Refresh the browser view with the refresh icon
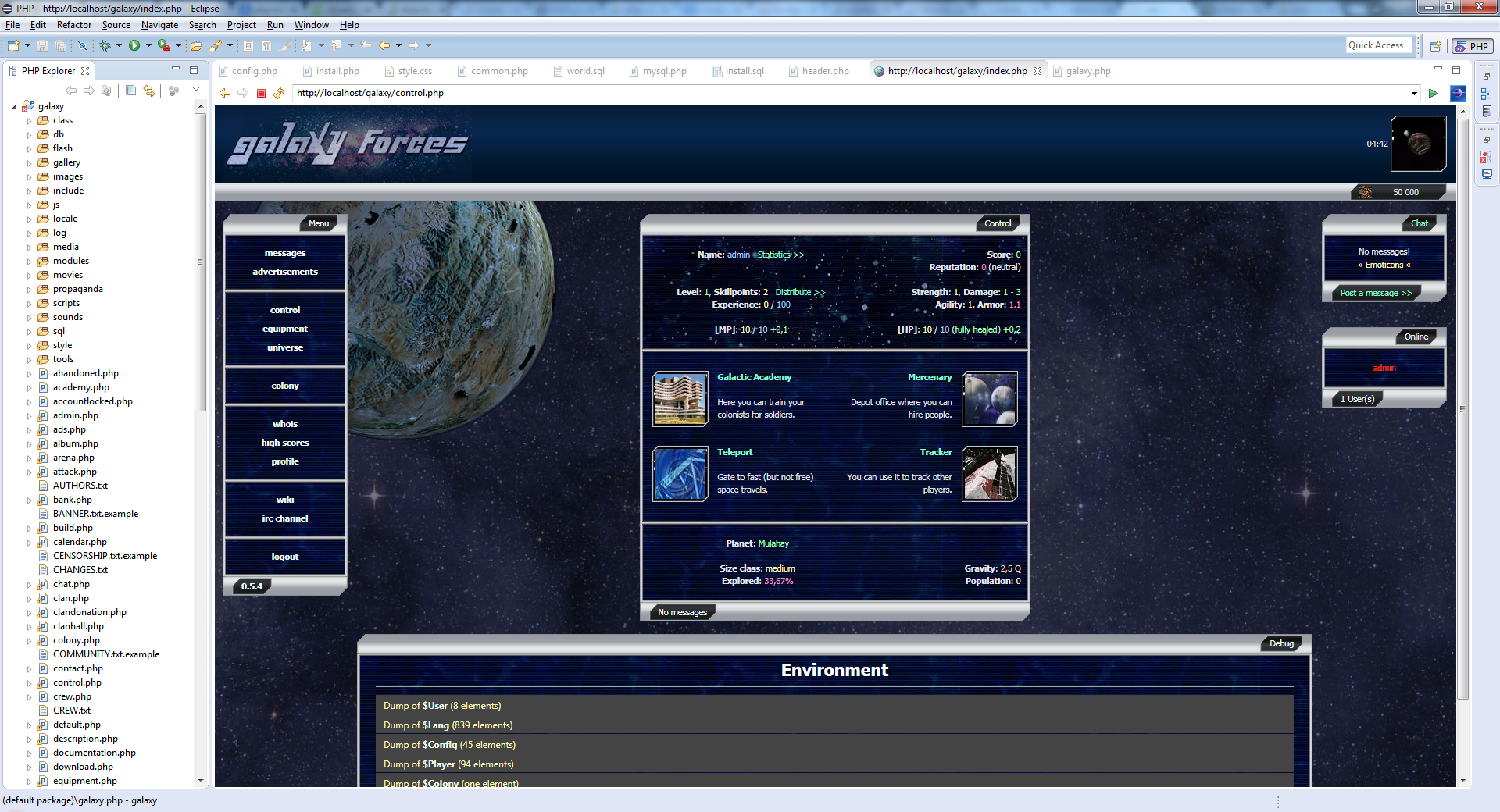The image size is (1500, 812). coord(279,93)
